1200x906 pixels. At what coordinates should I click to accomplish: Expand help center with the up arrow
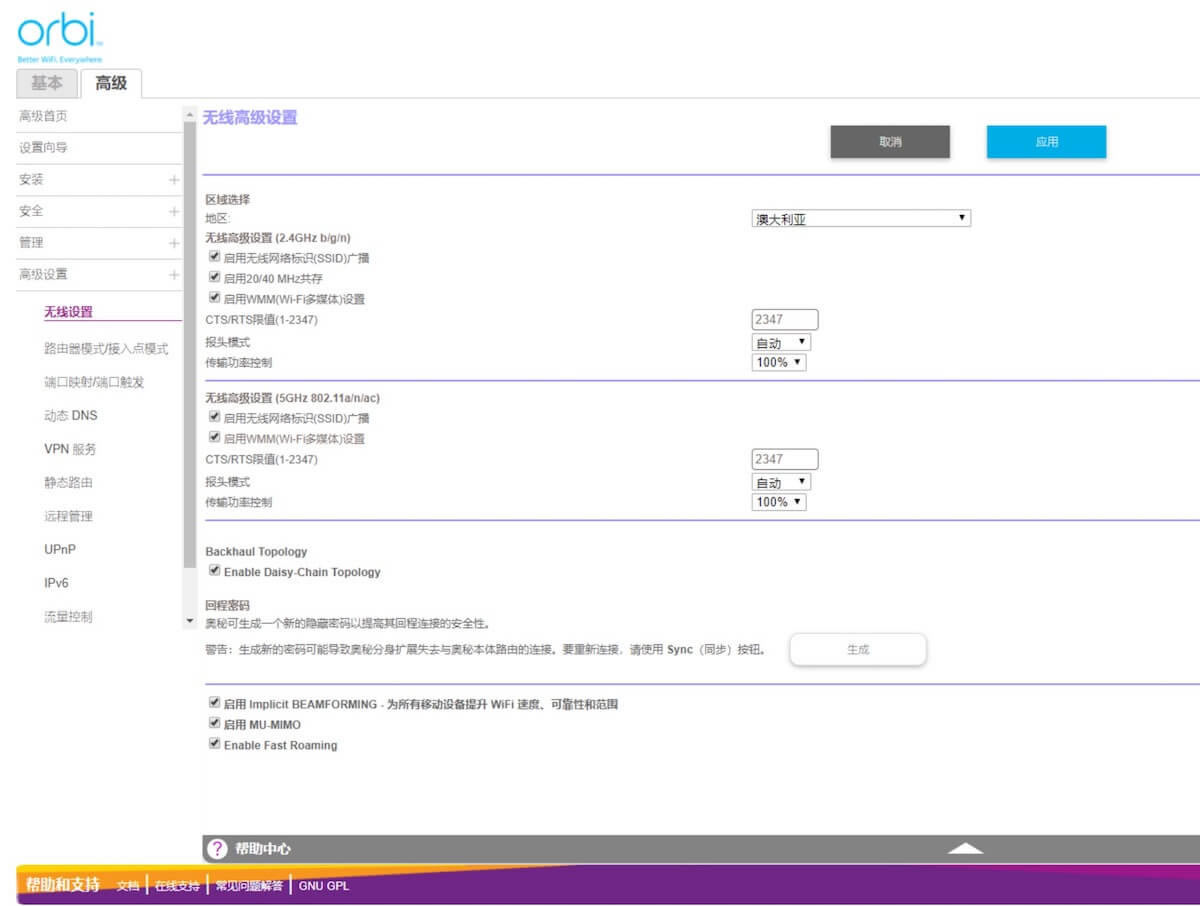pyautogui.click(x=965, y=849)
